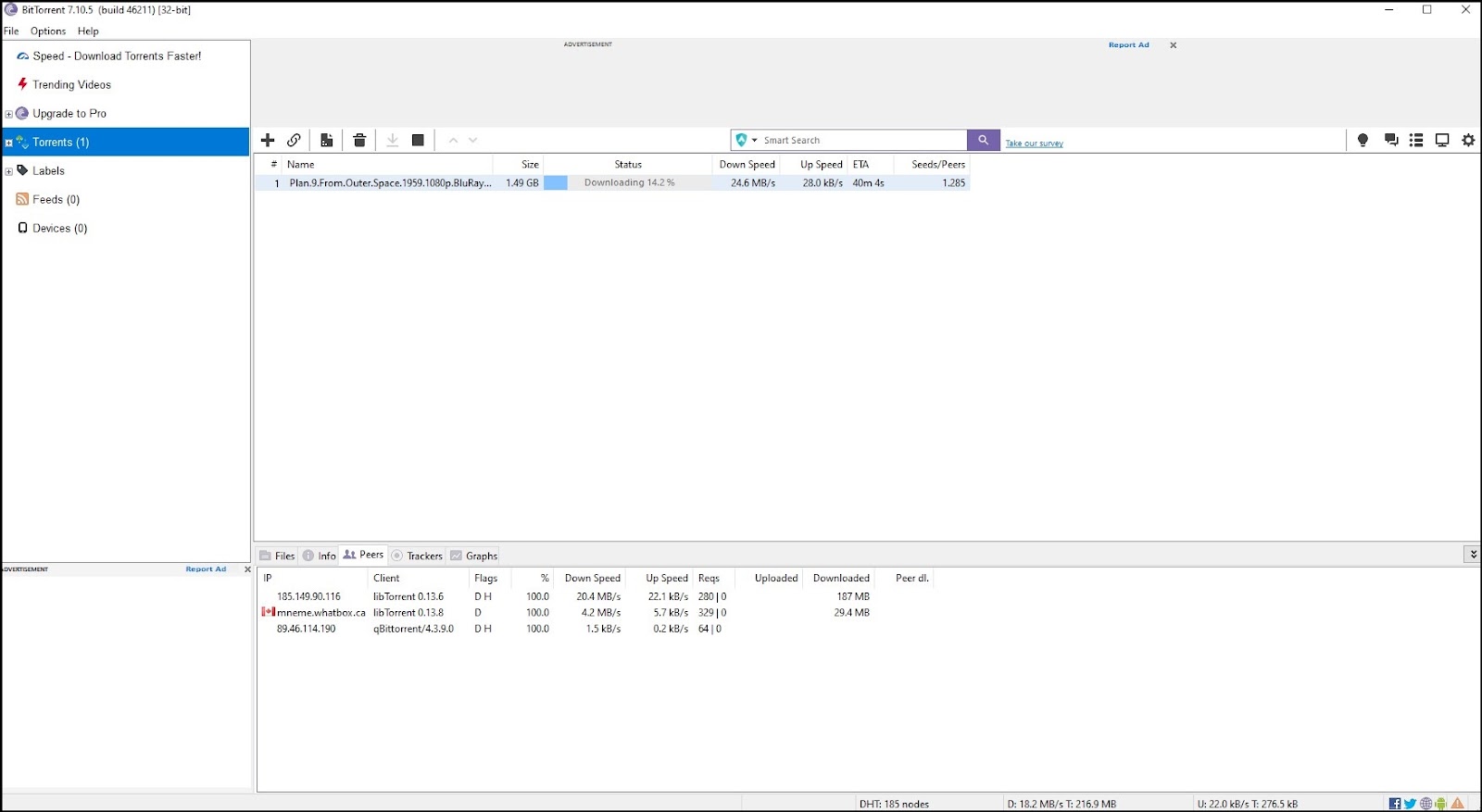Screen dimensions: 1482x812
Task: Click the Stop Torrent square icon
Action: pyautogui.click(x=418, y=140)
